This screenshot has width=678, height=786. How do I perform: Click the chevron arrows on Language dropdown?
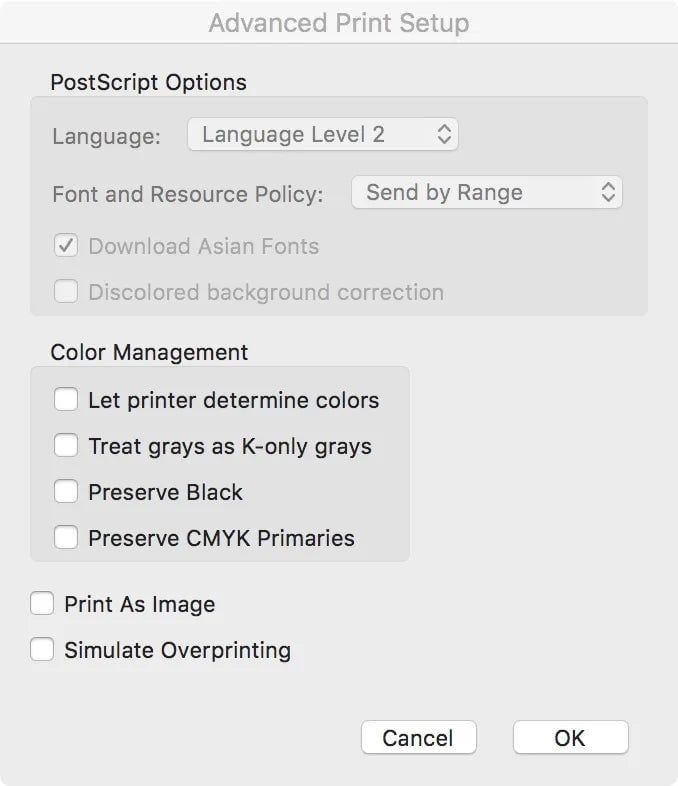click(445, 134)
